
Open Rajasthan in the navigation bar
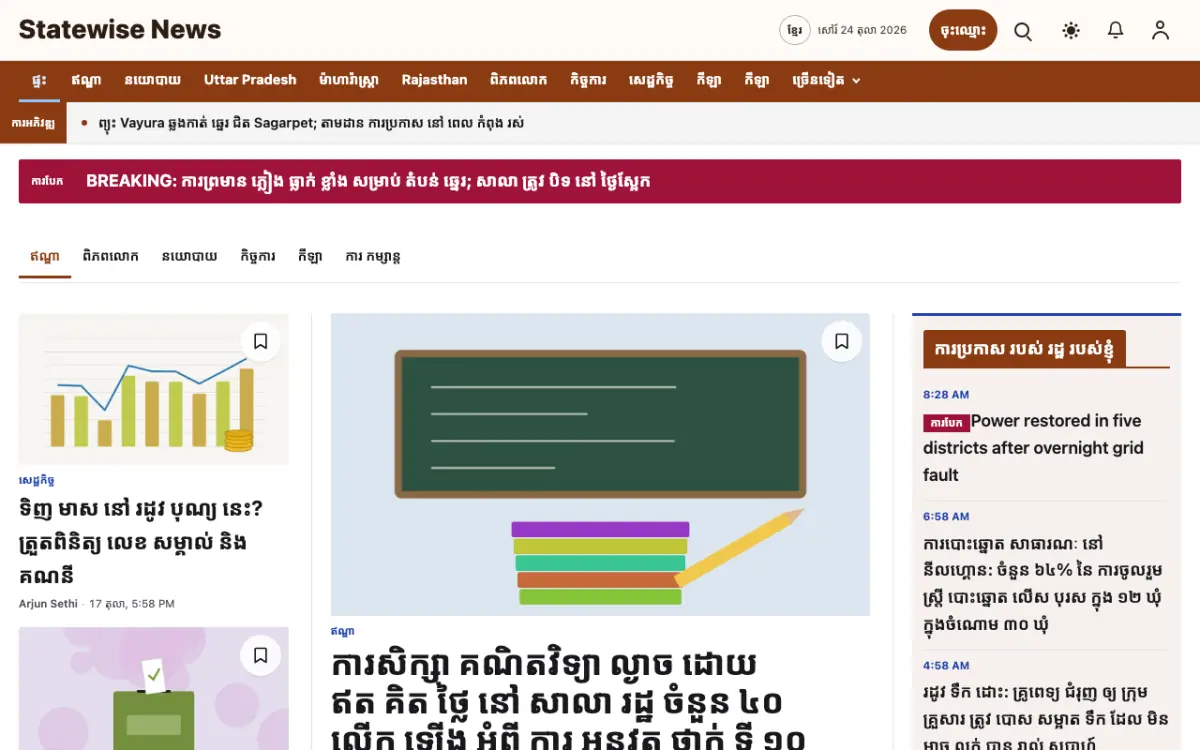(434, 80)
